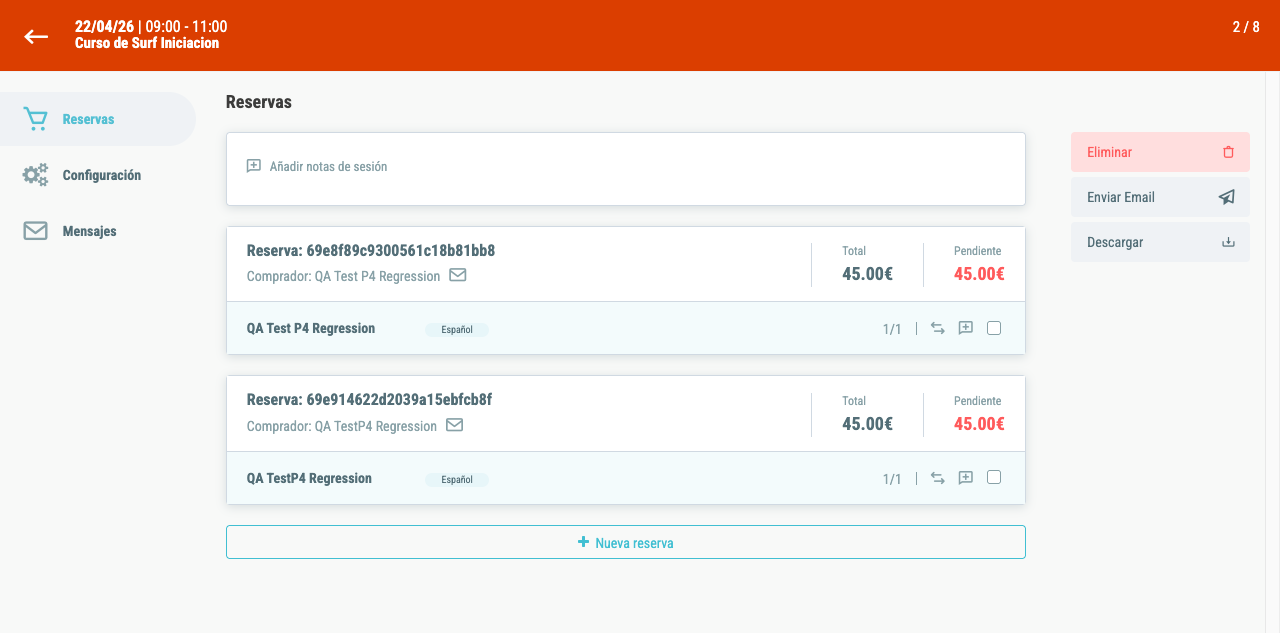Click the trash icon on Eliminar
1280x633 pixels.
pos(1229,153)
